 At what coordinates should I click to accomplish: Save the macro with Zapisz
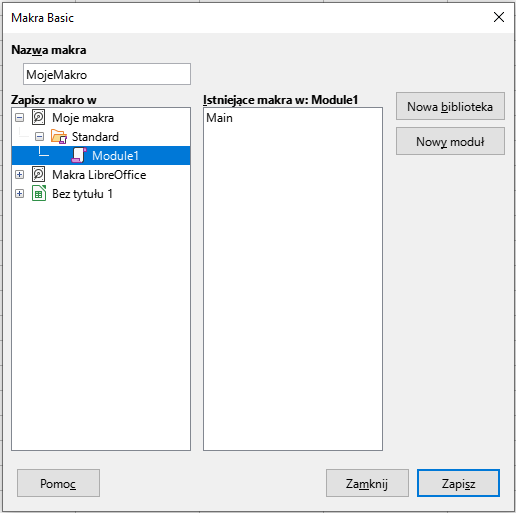pyautogui.click(x=458, y=483)
